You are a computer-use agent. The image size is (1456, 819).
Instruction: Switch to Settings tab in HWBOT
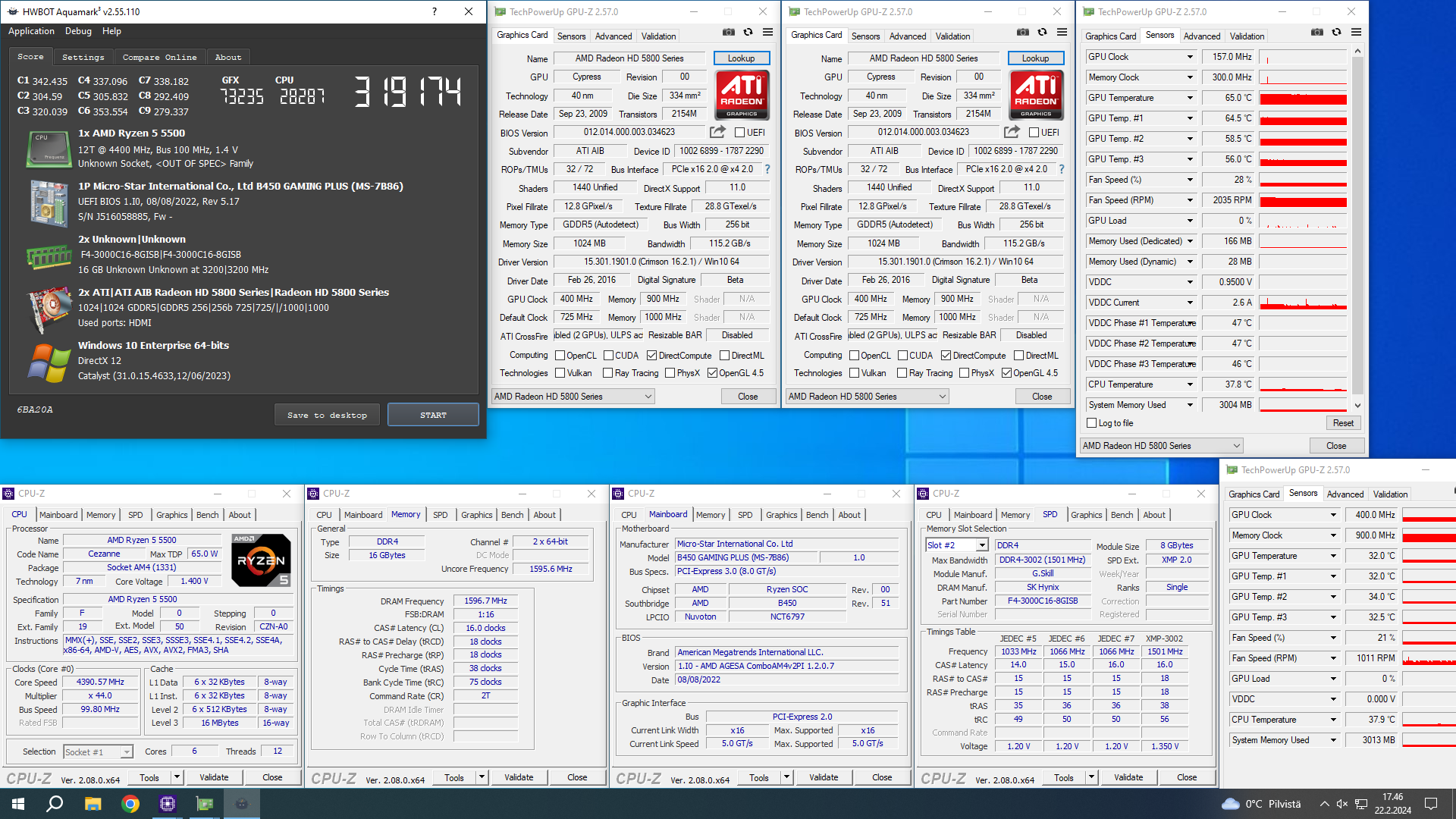[83, 57]
